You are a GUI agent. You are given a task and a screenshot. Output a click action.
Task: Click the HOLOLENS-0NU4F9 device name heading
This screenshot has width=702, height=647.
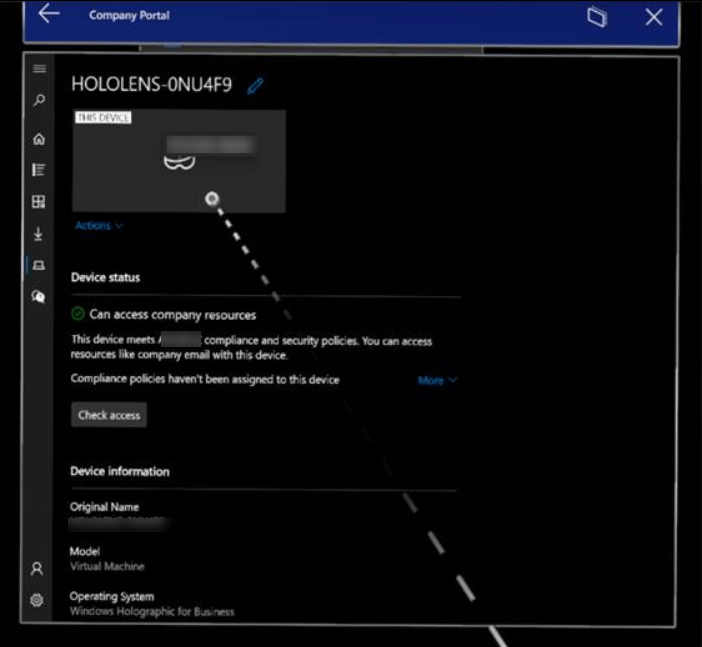(x=151, y=85)
